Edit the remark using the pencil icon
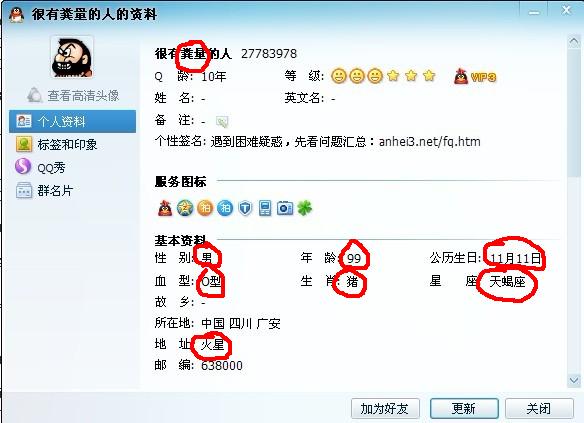Screen dimensions: 584x423 point(222,121)
